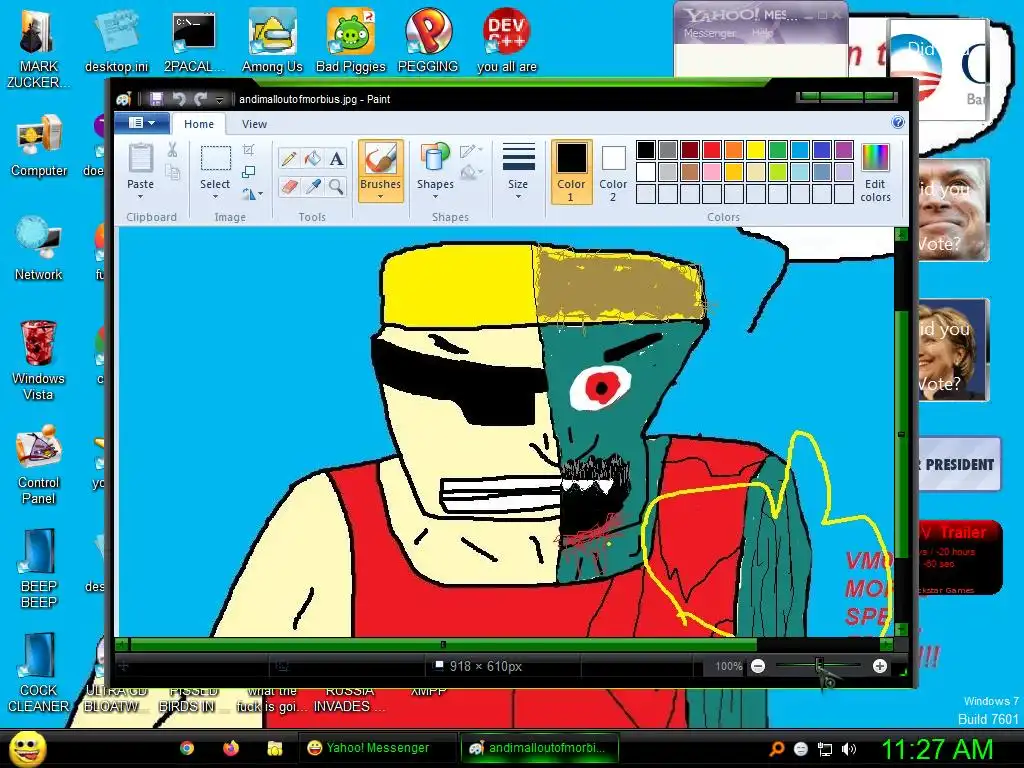Click the horizontal scrollbar of Paint canvas
Screen dimensions: 1024x768
444,645
